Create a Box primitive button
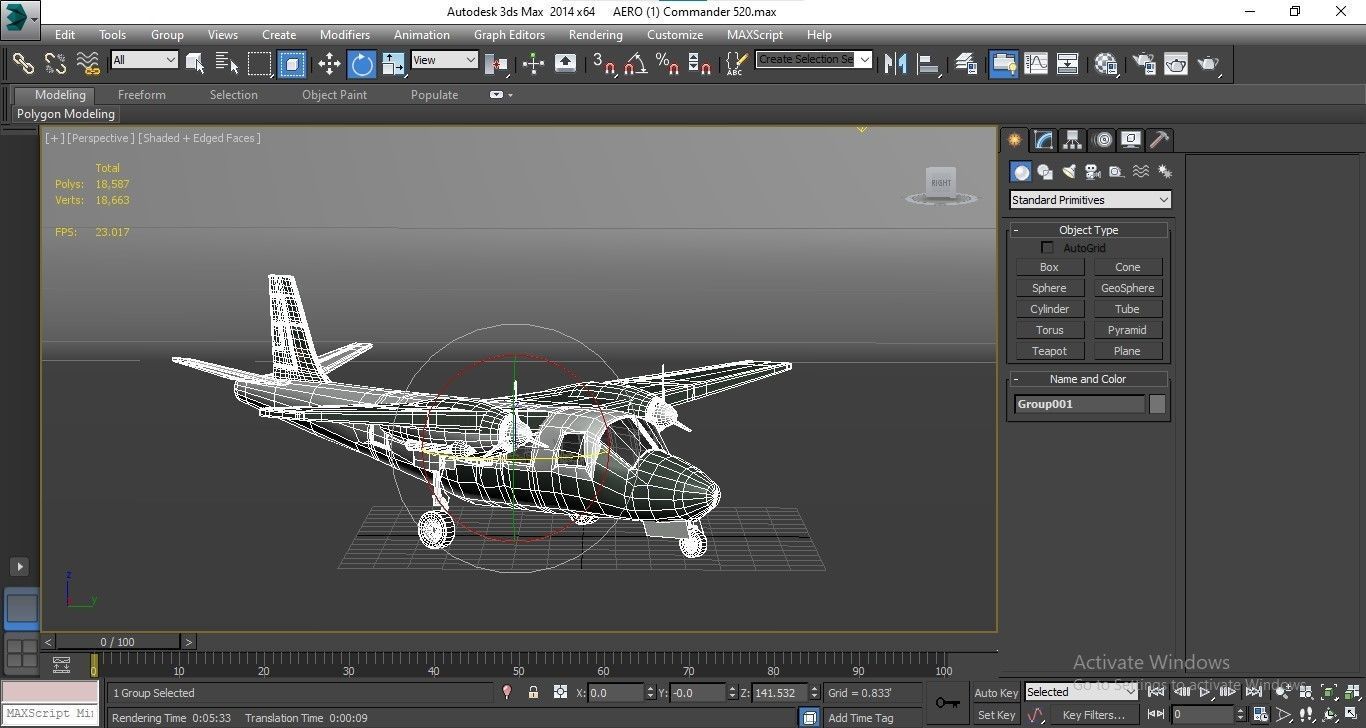 tap(1049, 267)
